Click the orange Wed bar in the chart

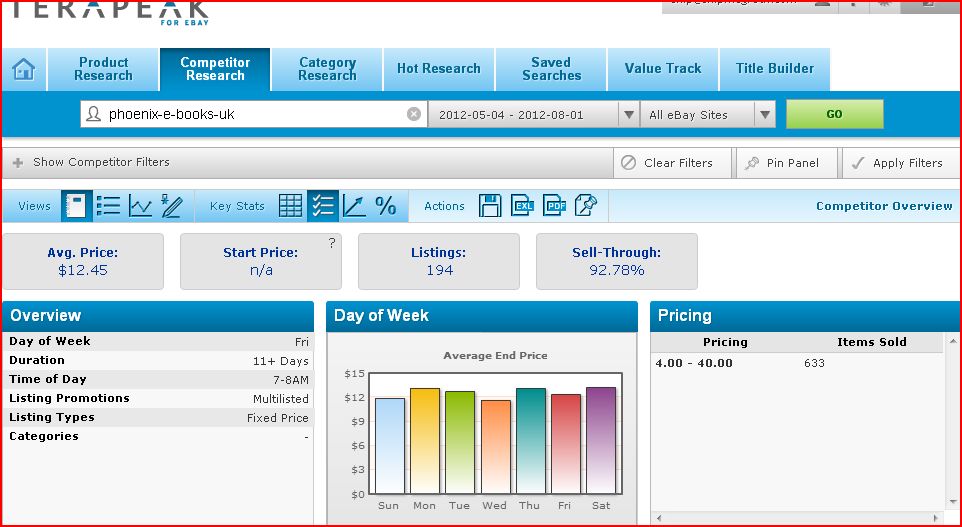(495, 447)
